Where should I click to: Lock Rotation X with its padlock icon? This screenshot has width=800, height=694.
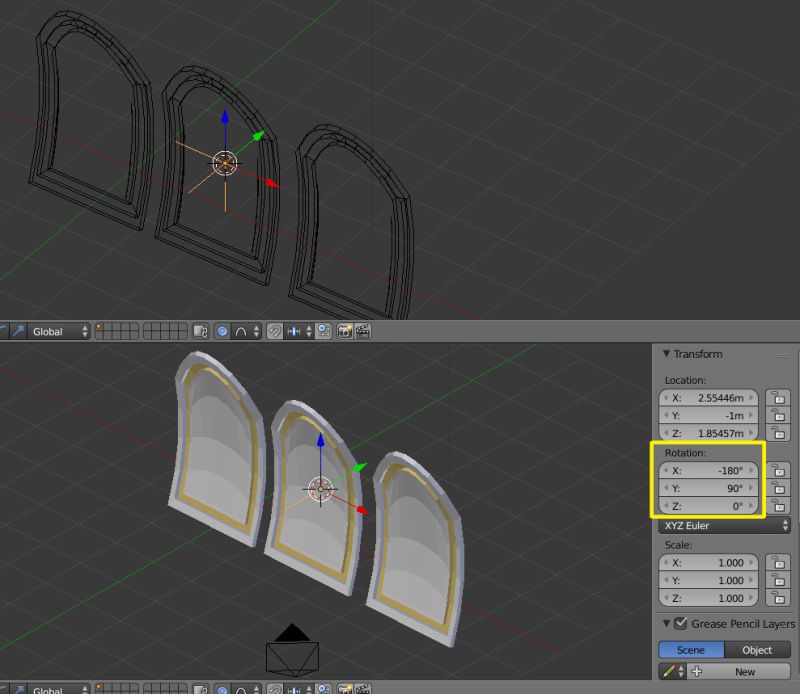click(779, 470)
